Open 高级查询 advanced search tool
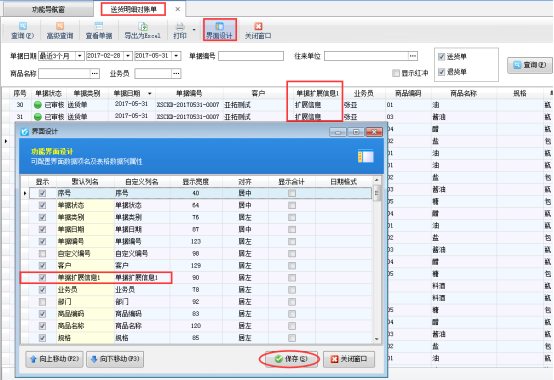Viewport: 554px width, 380px height. (x=60, y=30)
